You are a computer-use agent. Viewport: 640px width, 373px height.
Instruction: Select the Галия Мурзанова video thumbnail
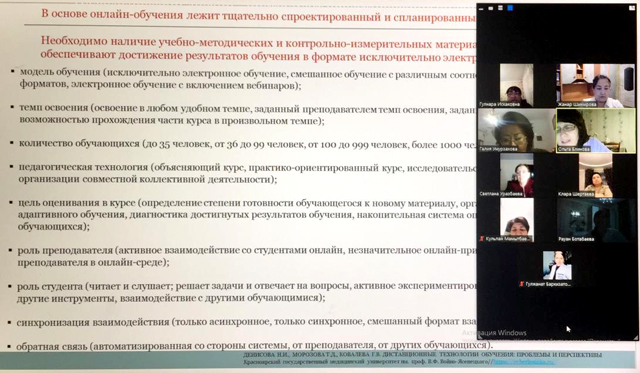(x=516, y=131)
